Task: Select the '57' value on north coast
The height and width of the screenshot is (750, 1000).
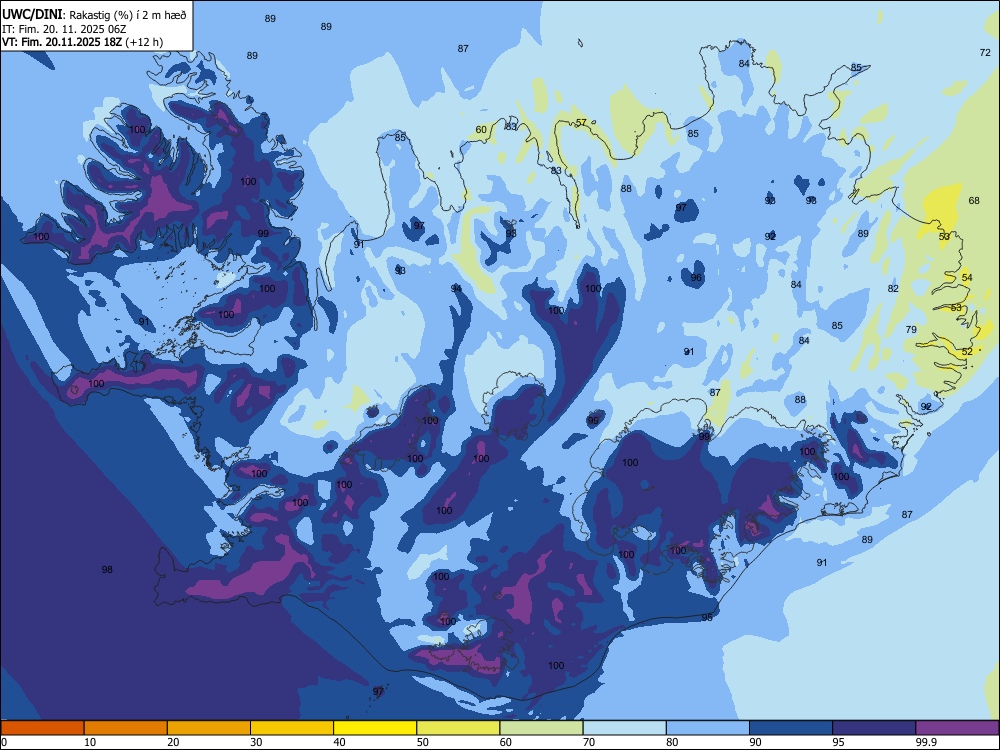Action: point(581,122)
